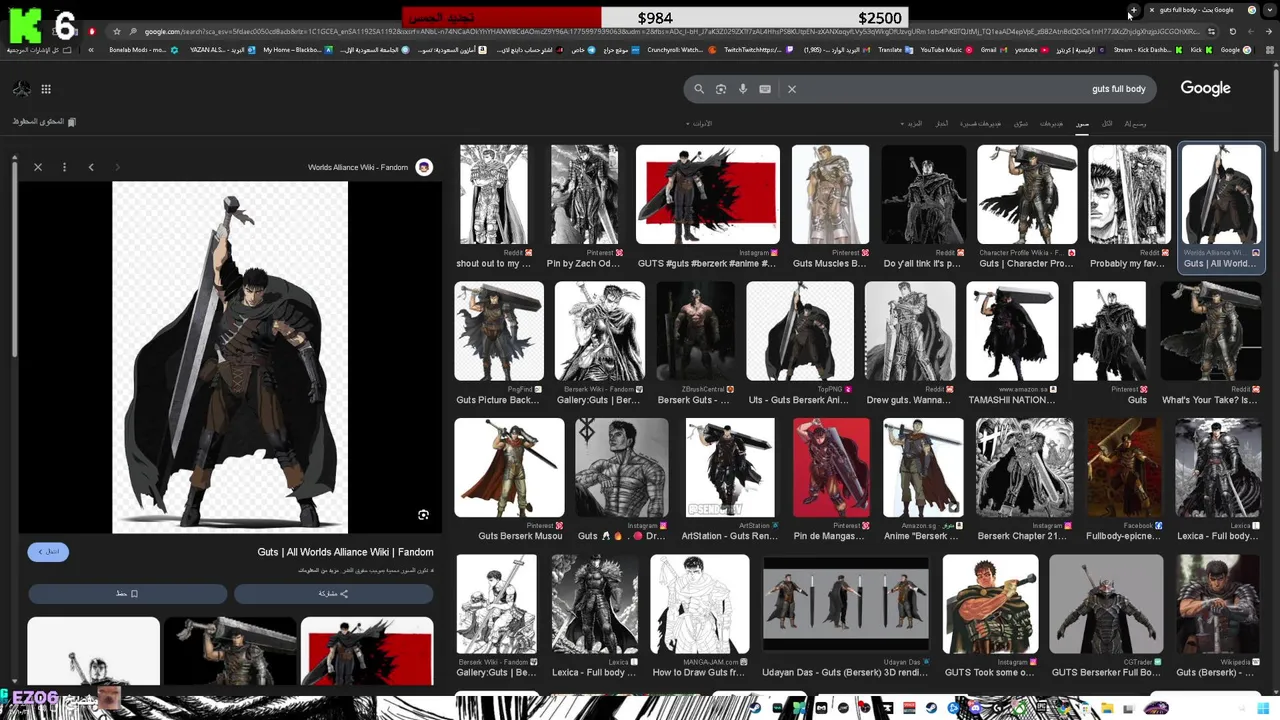The image size is (1280, 720).
Task: Open the three-dot menu in preview panel
Action: click(x=64, y=167)
